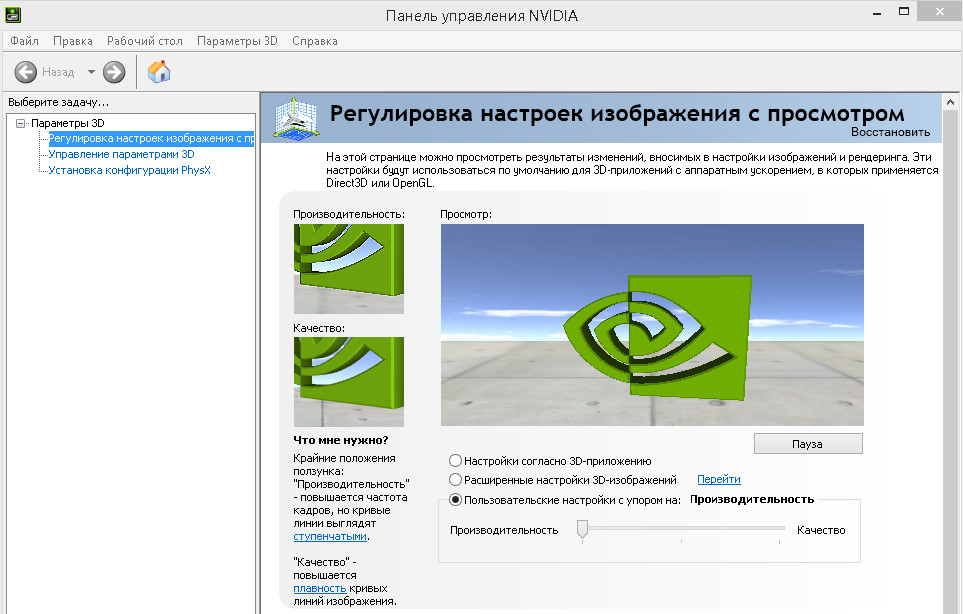This screenshot has height=614, width=963.
Task: Click the Что мне нужно? heading
Action: [341, 440]
